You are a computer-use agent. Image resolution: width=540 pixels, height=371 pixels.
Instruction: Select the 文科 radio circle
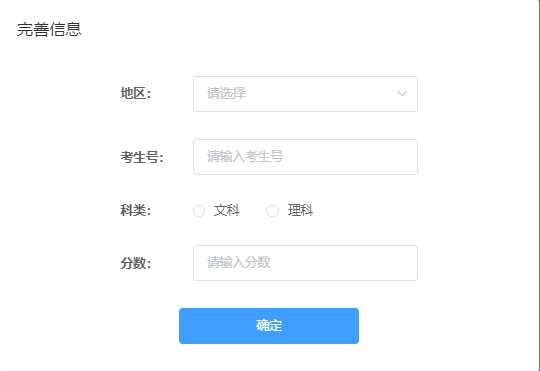199,211
